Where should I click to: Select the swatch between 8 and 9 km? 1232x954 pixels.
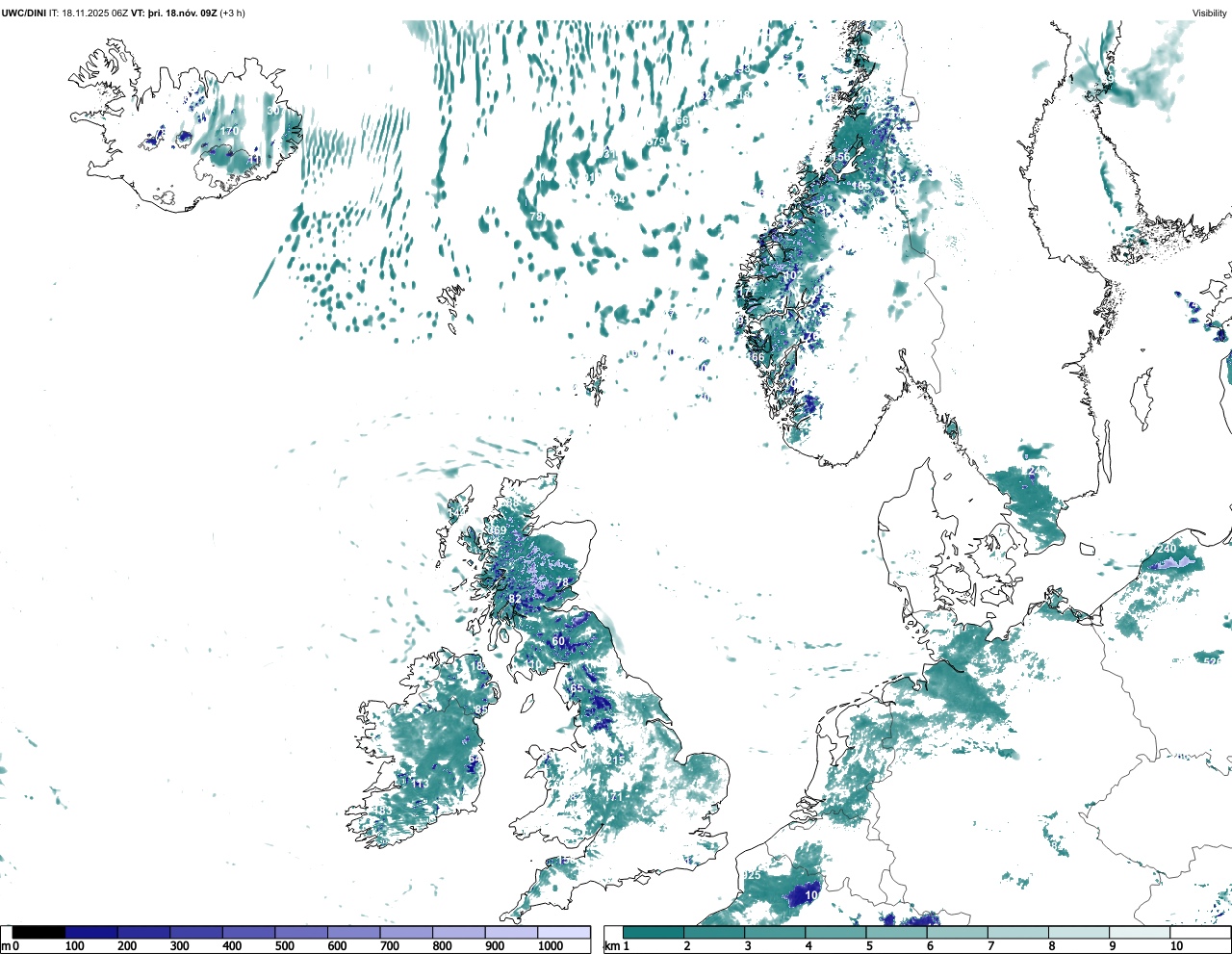1079,932
